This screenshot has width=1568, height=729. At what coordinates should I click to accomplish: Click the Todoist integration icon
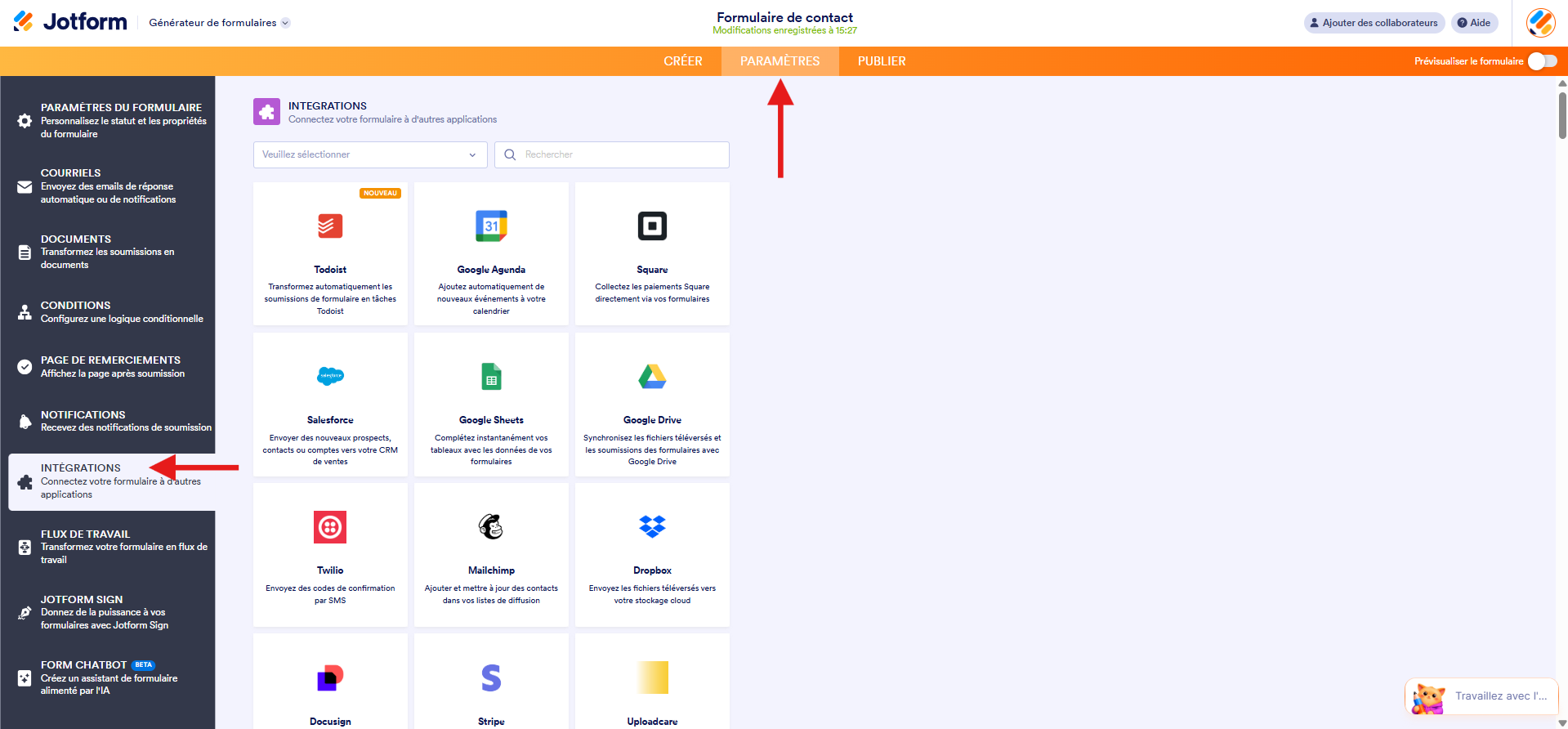(x=330, y=226)
